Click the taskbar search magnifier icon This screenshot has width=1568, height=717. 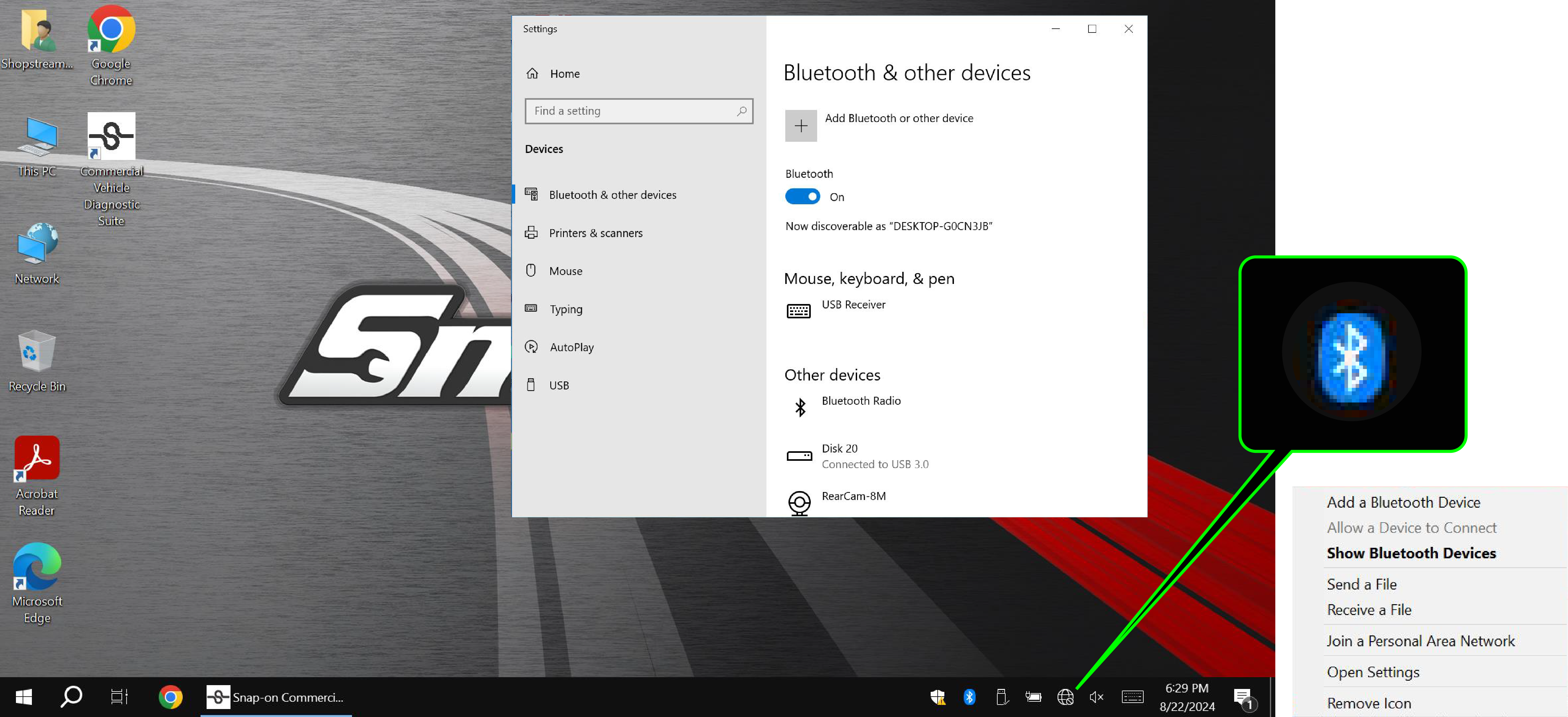(71, 697)
